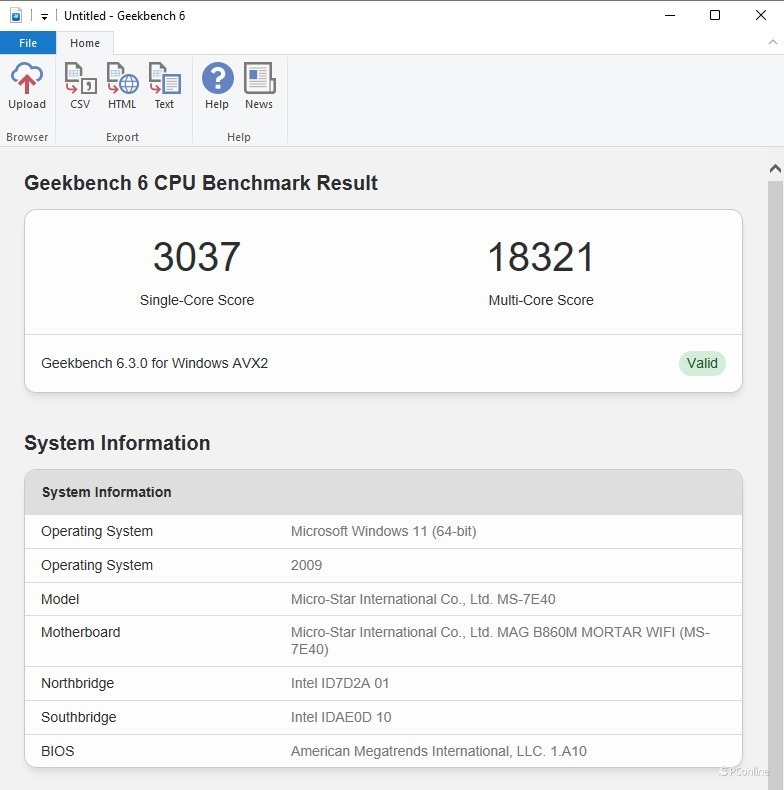The width and height of the screenshot is (784, 790).
Task: Click the Upload cloud icon
Action: (27, 79)
